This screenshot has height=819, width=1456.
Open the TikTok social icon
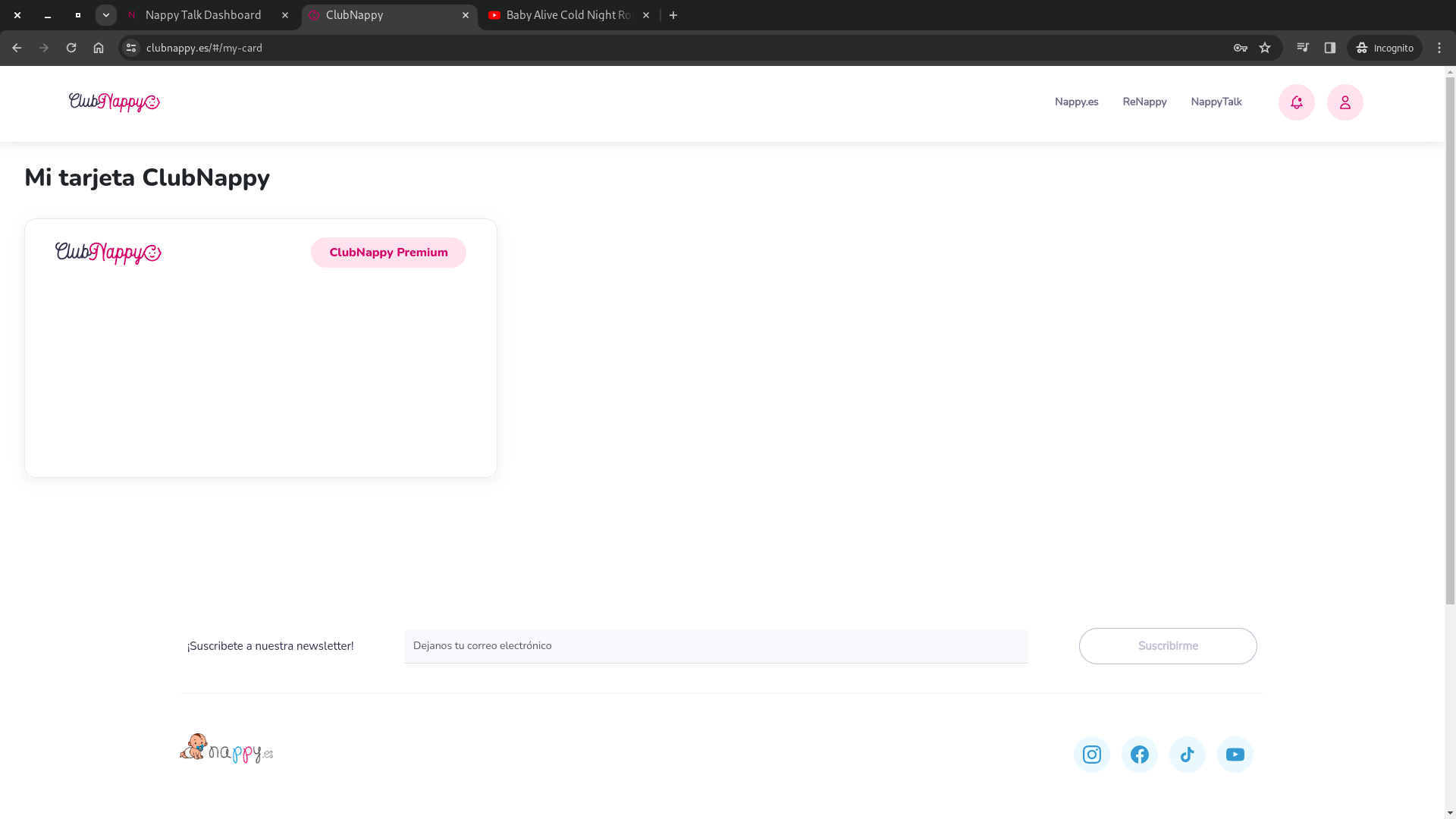(x=1187, y=755)
